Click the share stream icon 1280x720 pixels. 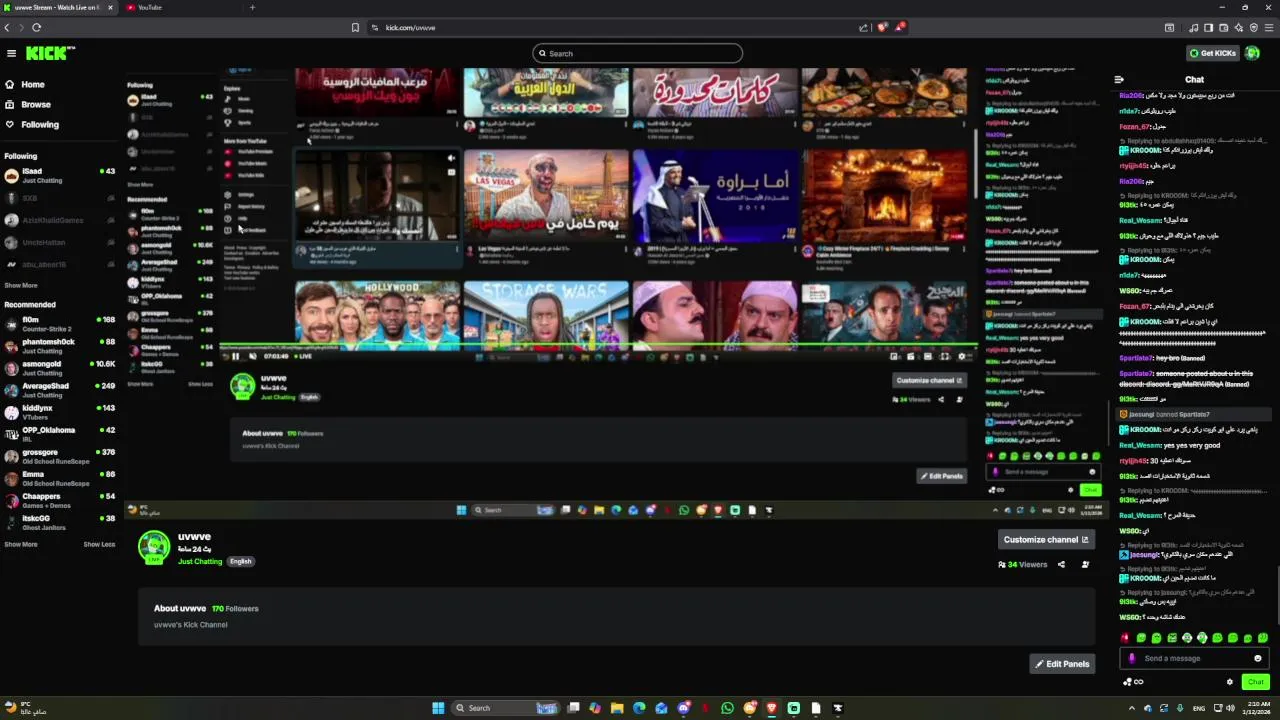pos(1061,565)
